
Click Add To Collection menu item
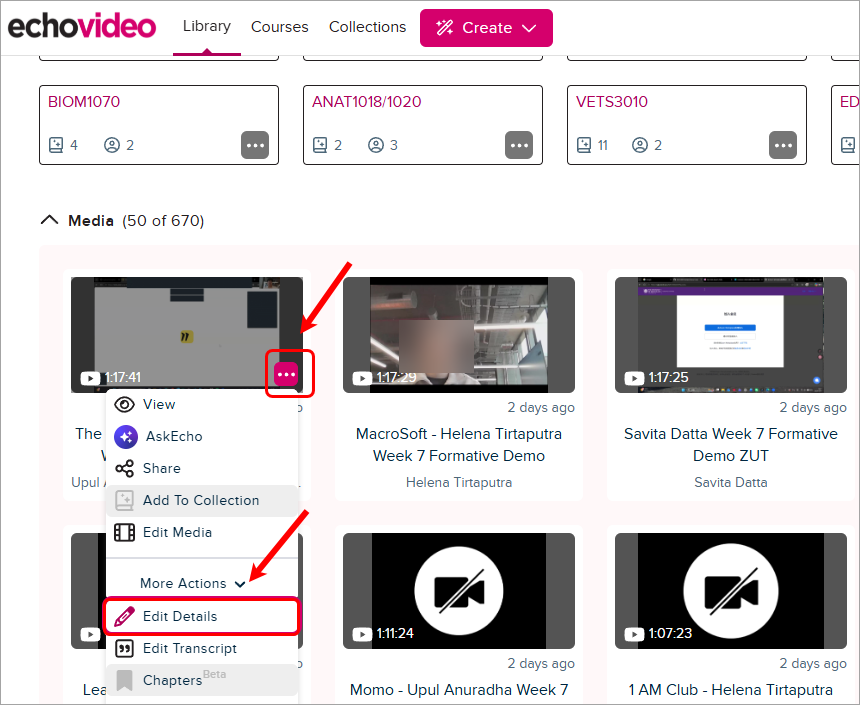202,500
